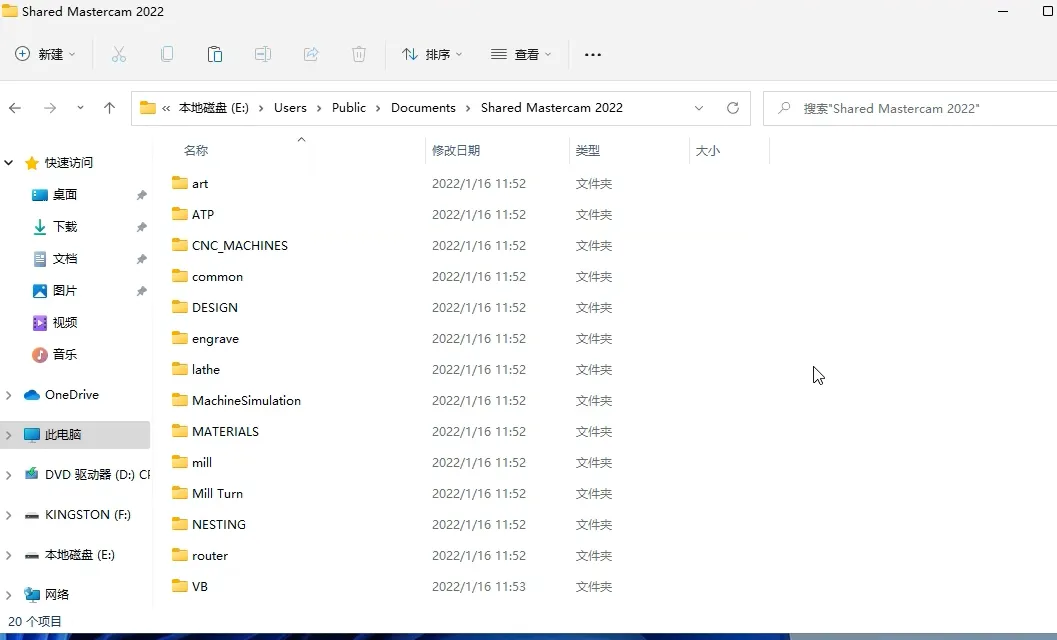Open the View (查看) dropdown
The height and width of the screenshot is (640, 1057).
point(521,55)
